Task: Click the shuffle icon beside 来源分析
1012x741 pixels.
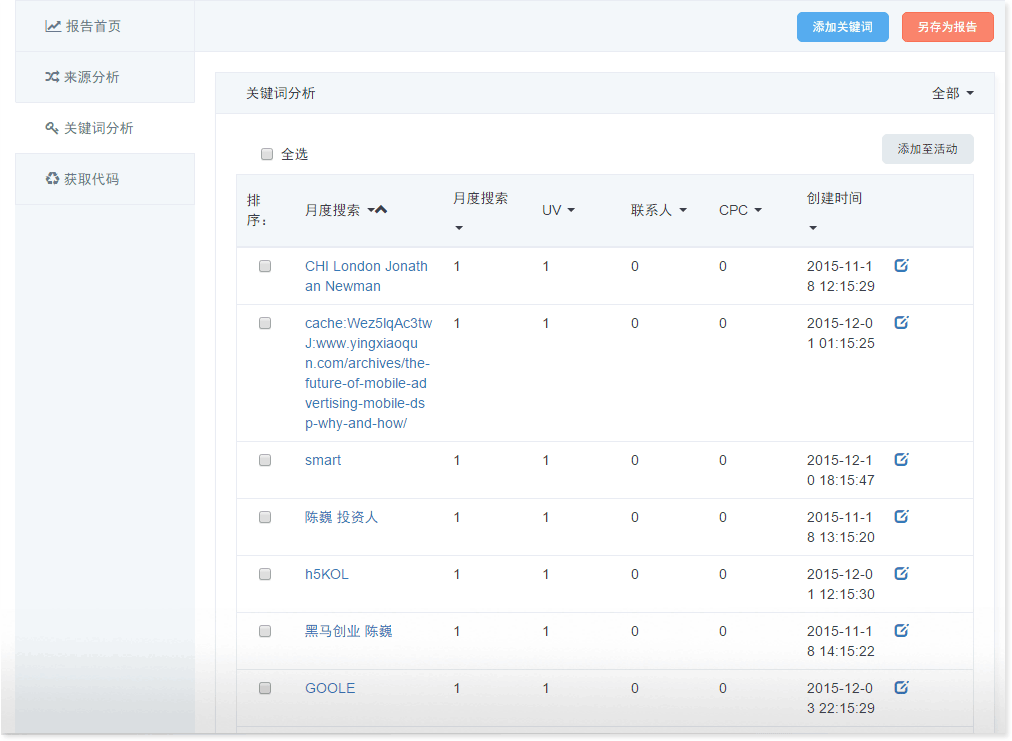Action: [52, 77]
